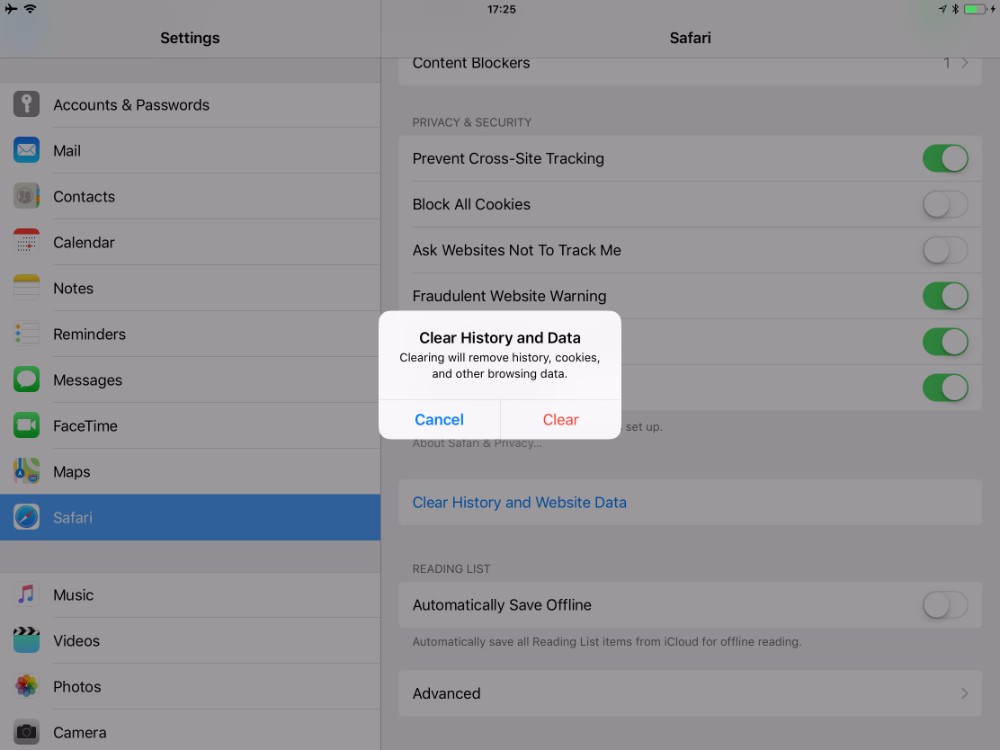The height and width of the screenshot is (750, 1000).
Task: Tap the PRIVACY & SECURITY section header
Action: pos(472,122)
